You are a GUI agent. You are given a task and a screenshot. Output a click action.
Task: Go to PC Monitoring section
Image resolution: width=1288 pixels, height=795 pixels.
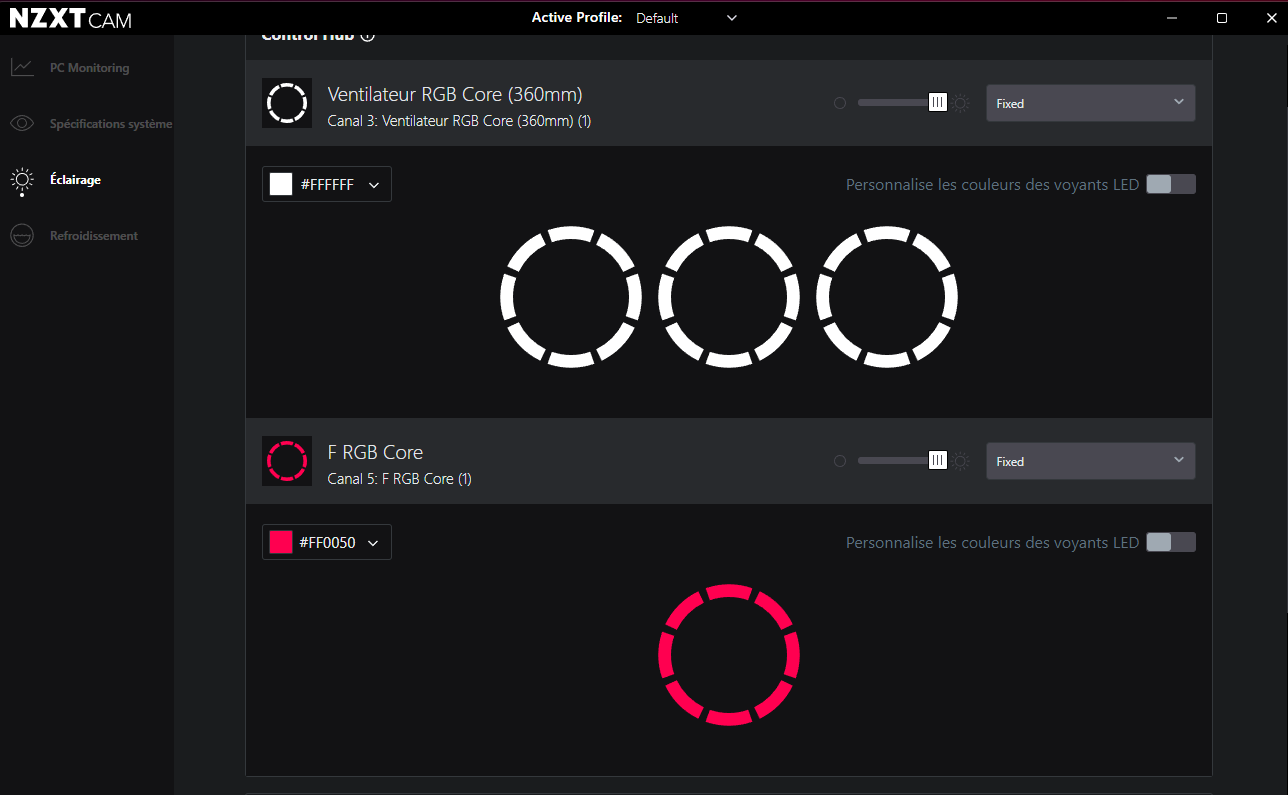pyautogui.click(x=89, y=68)
